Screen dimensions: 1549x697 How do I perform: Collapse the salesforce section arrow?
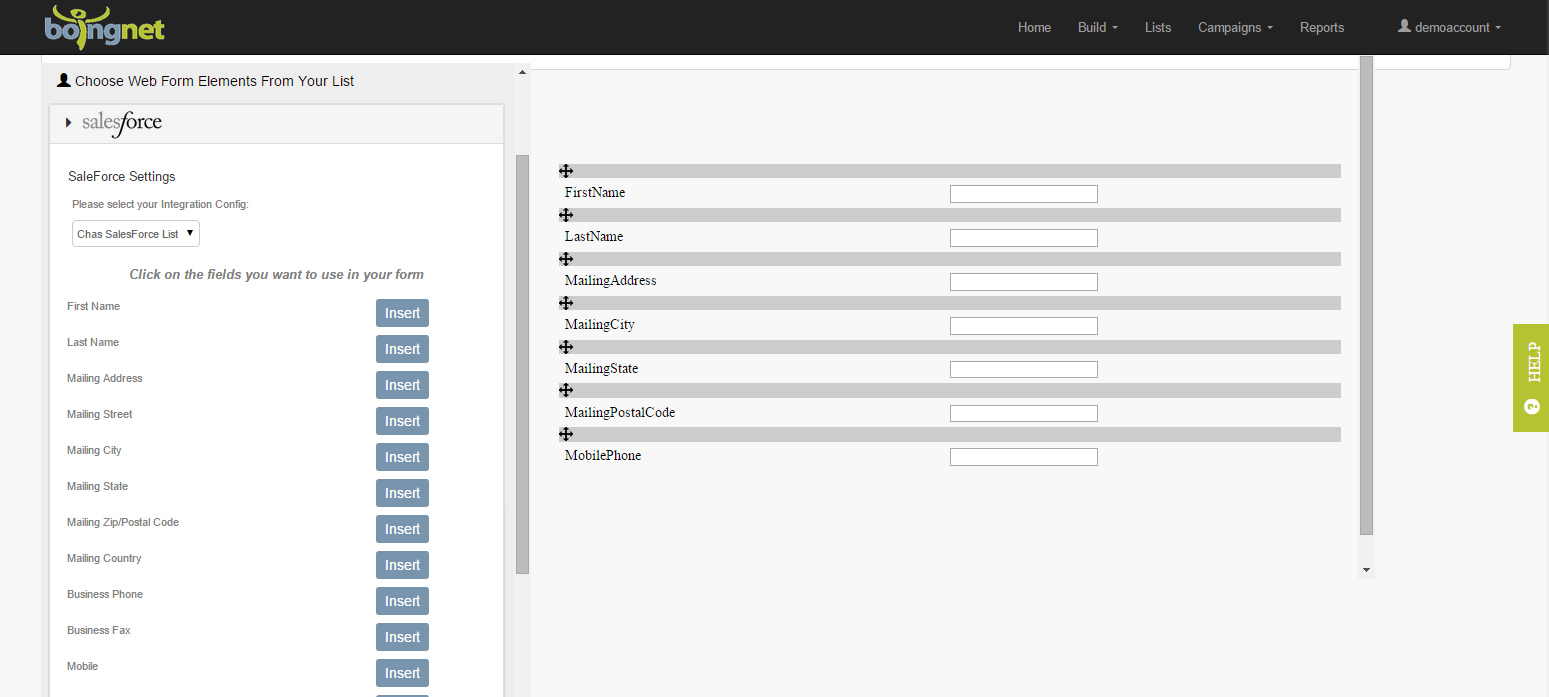(x=69, y=123)
